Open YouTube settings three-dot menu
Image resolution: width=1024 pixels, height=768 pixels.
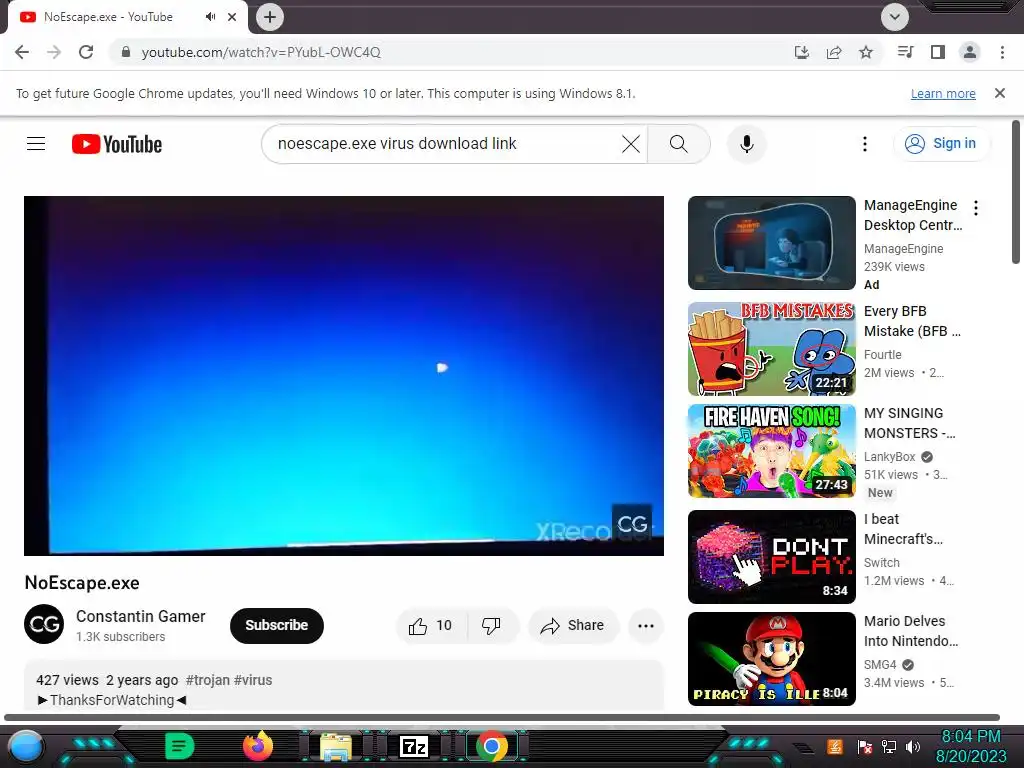[865, 144]
